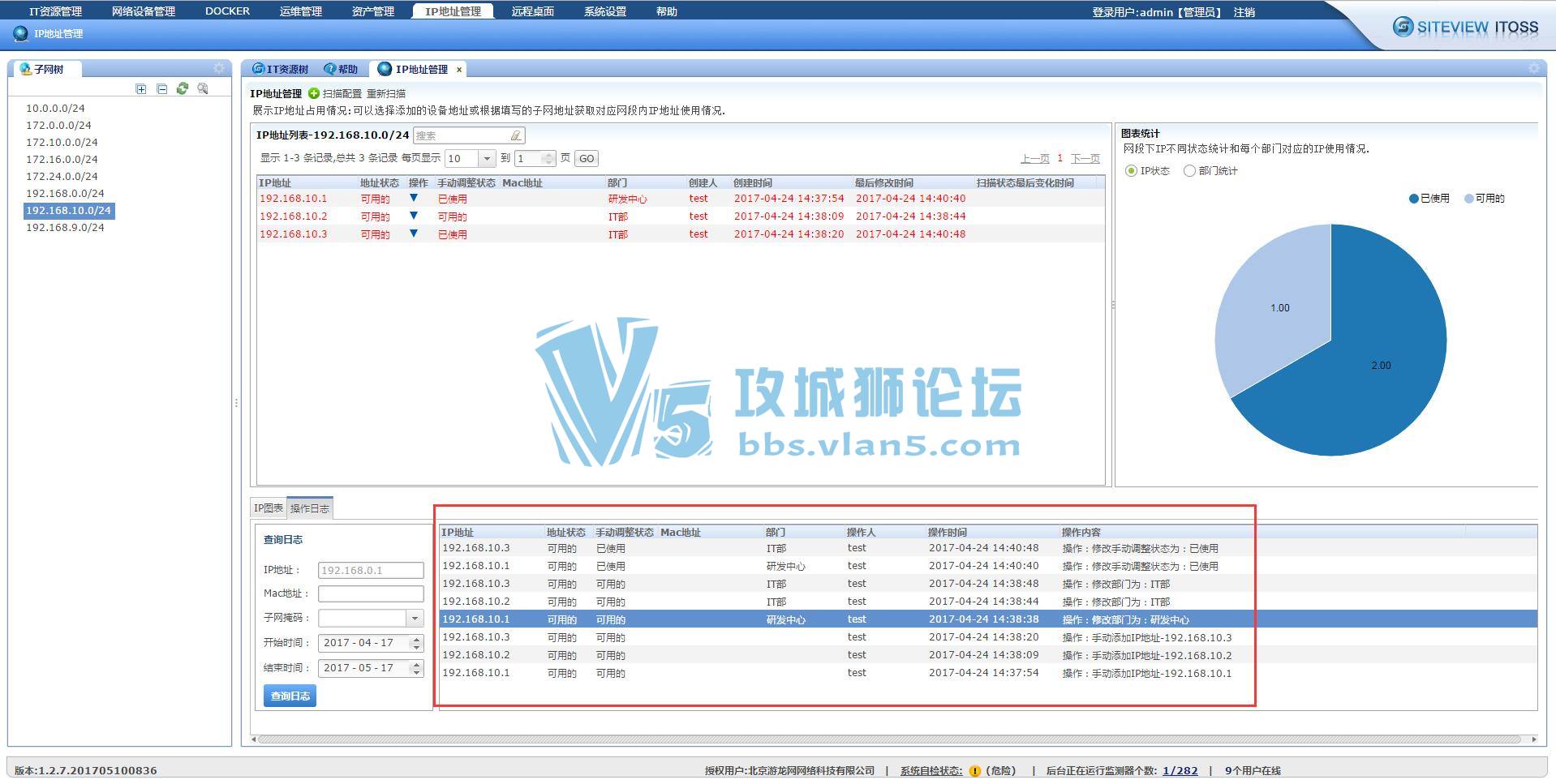Toggle 已使用 legend entry in chart
Viewport: 1556px width, 784px height.
tap(1429, 198)
